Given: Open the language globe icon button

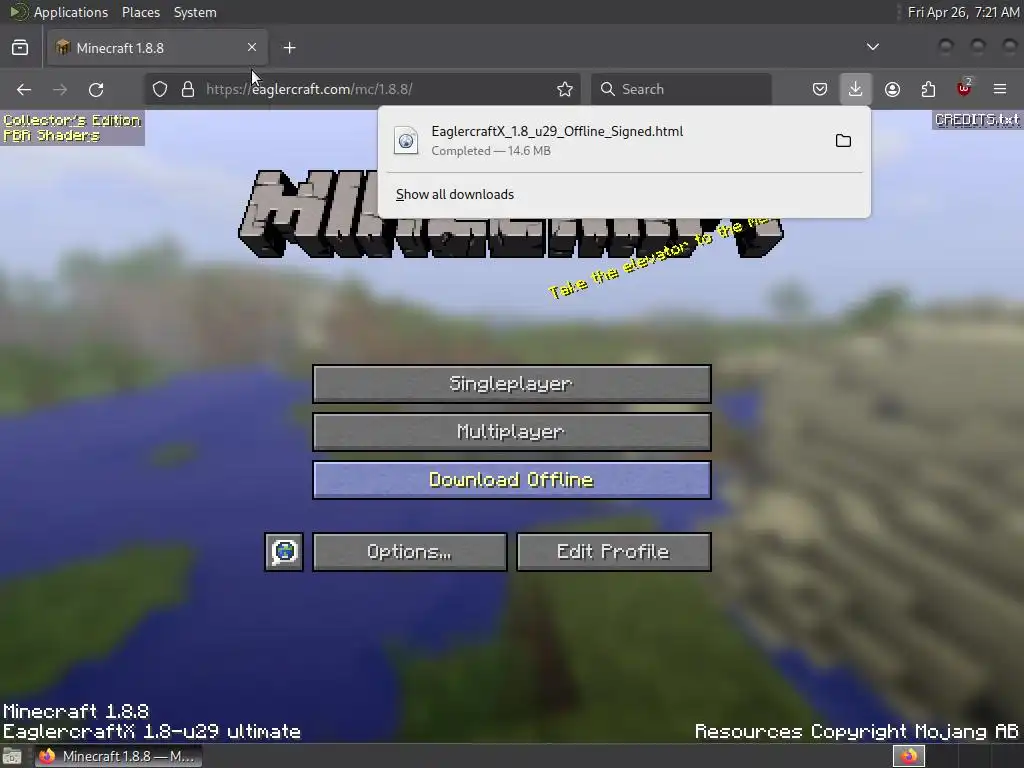Looking at the screenshot, I should 284,552.
